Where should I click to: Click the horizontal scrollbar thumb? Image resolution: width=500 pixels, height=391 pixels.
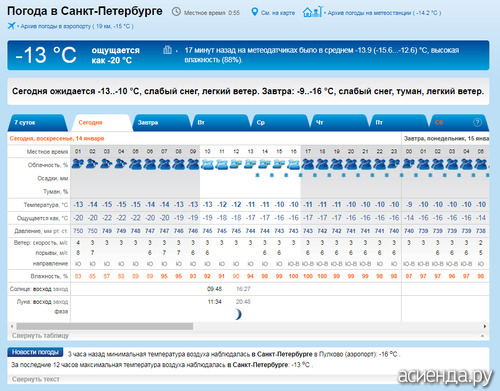point(105,326)
